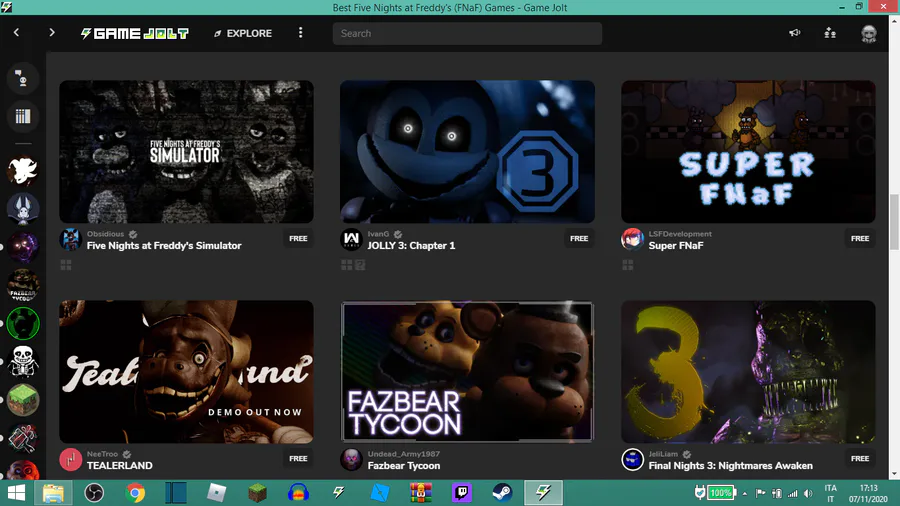Viewport: 900px width, 506px height.
Task: Click the taskbar volume speaker icon
Action: [808, 493]
